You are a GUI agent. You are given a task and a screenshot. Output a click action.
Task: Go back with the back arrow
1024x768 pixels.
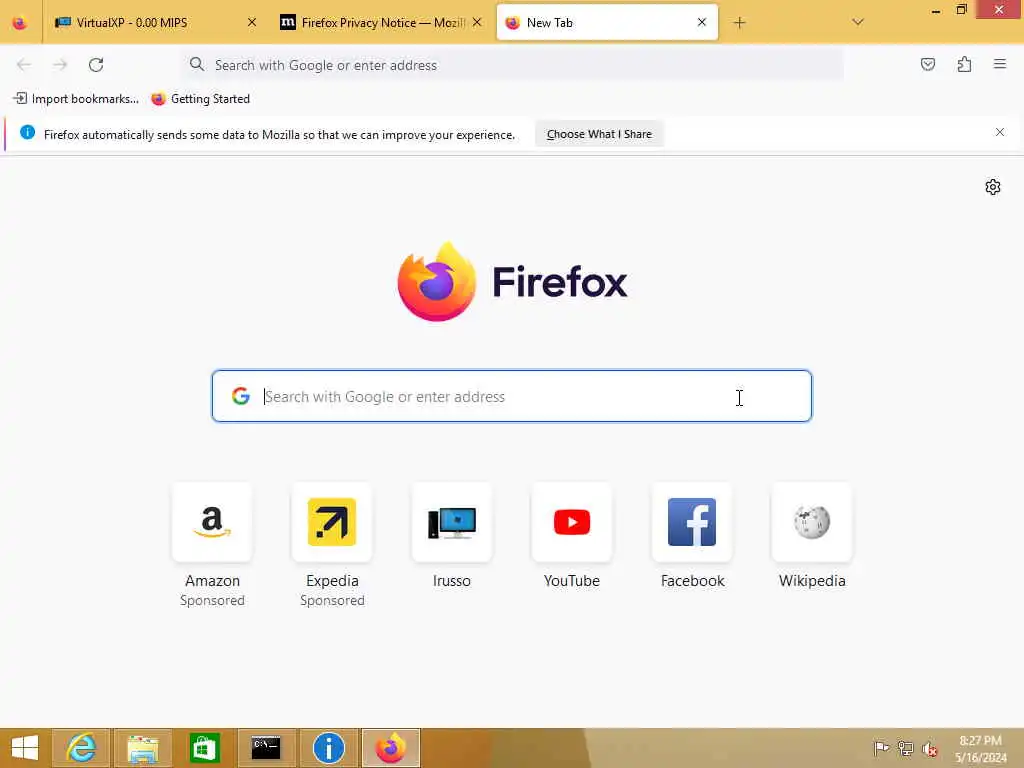pyautogui.click(x=24, y=65)
